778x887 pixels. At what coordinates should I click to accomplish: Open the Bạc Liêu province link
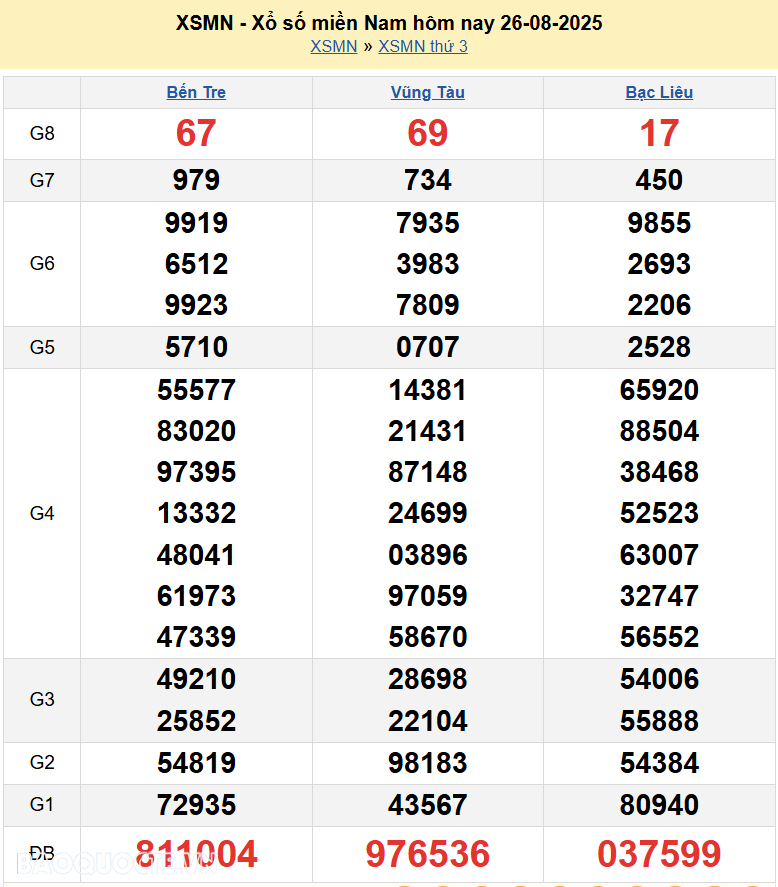659,92
